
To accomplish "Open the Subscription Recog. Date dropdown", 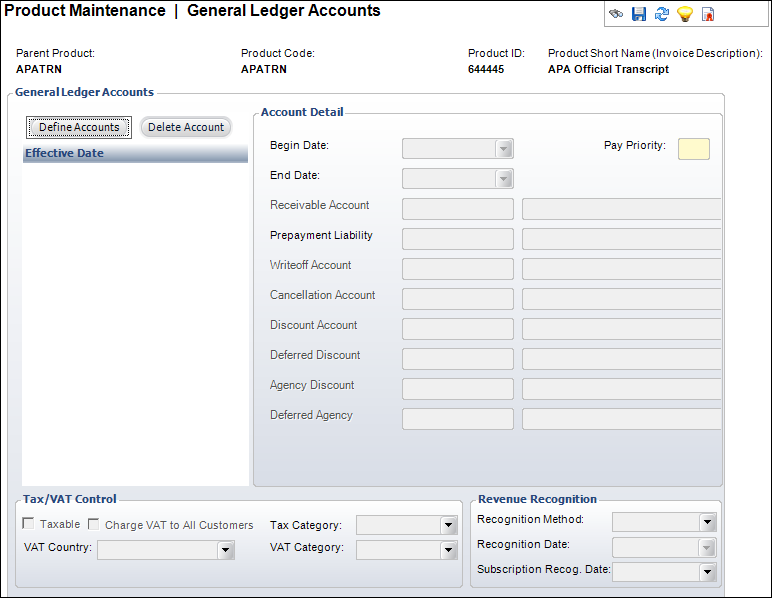I will click(x=708, y=572).
